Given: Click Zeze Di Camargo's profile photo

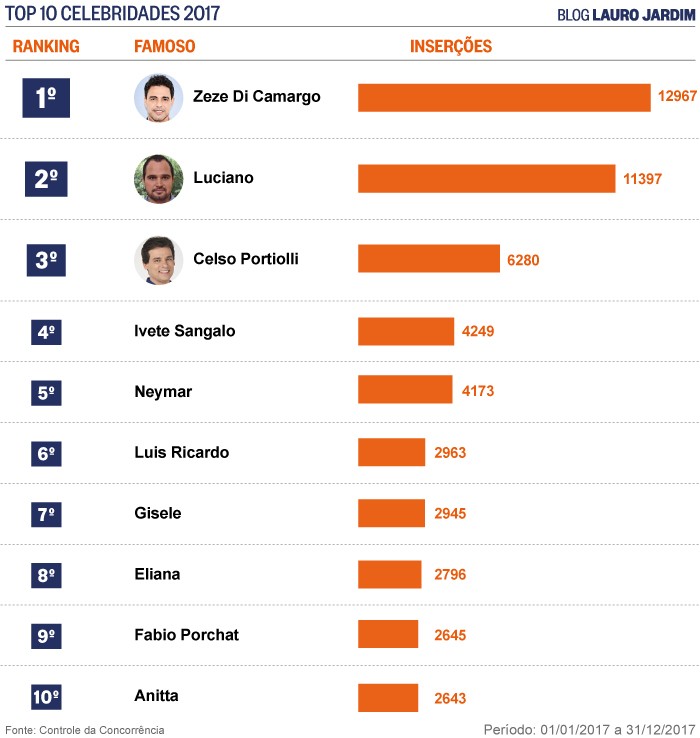Looking at the screenshot, I should click(x=158, y=98).
